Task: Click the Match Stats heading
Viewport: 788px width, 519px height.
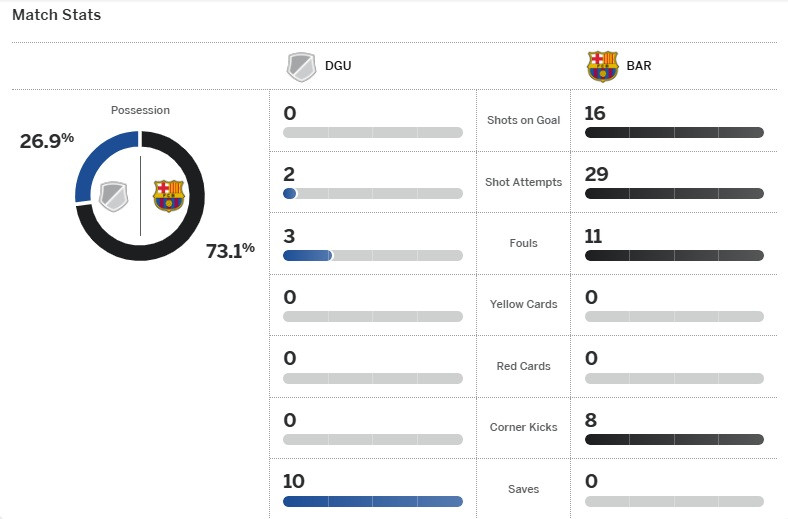Action: (x=56, y=15)
